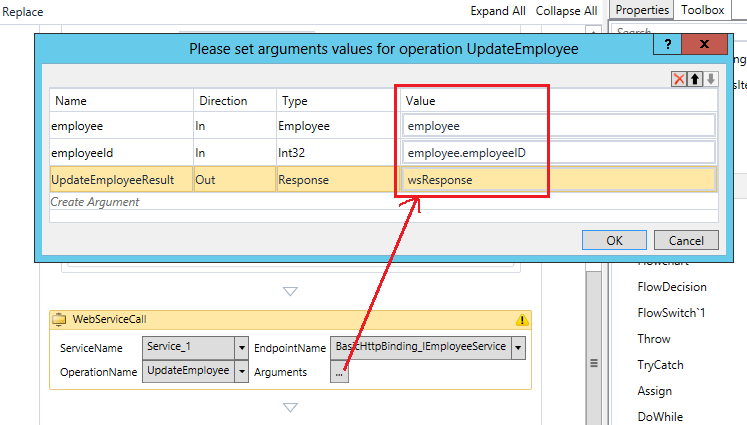The image size is (747, 425).
Task: Click the WebServiceCall warning icon
Action: [521, 320]
